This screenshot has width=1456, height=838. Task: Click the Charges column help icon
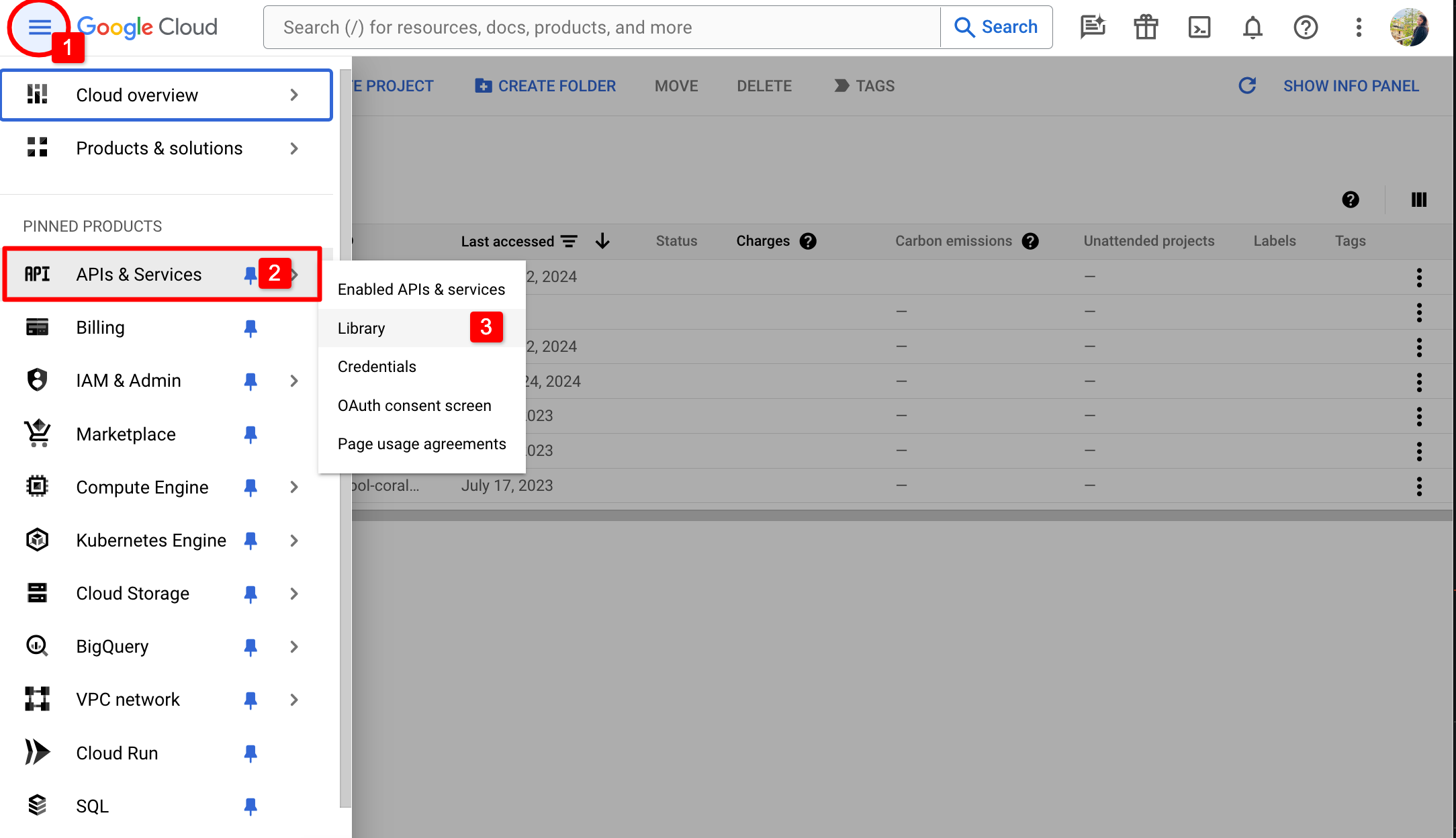[808, 241]
